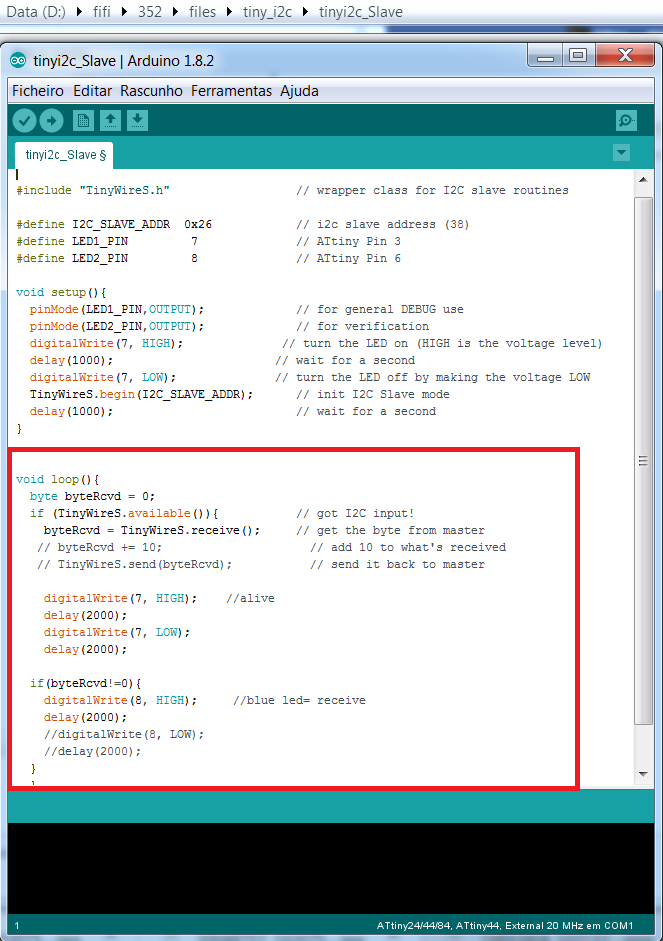Click '//alive' comment

coord(250,598)
